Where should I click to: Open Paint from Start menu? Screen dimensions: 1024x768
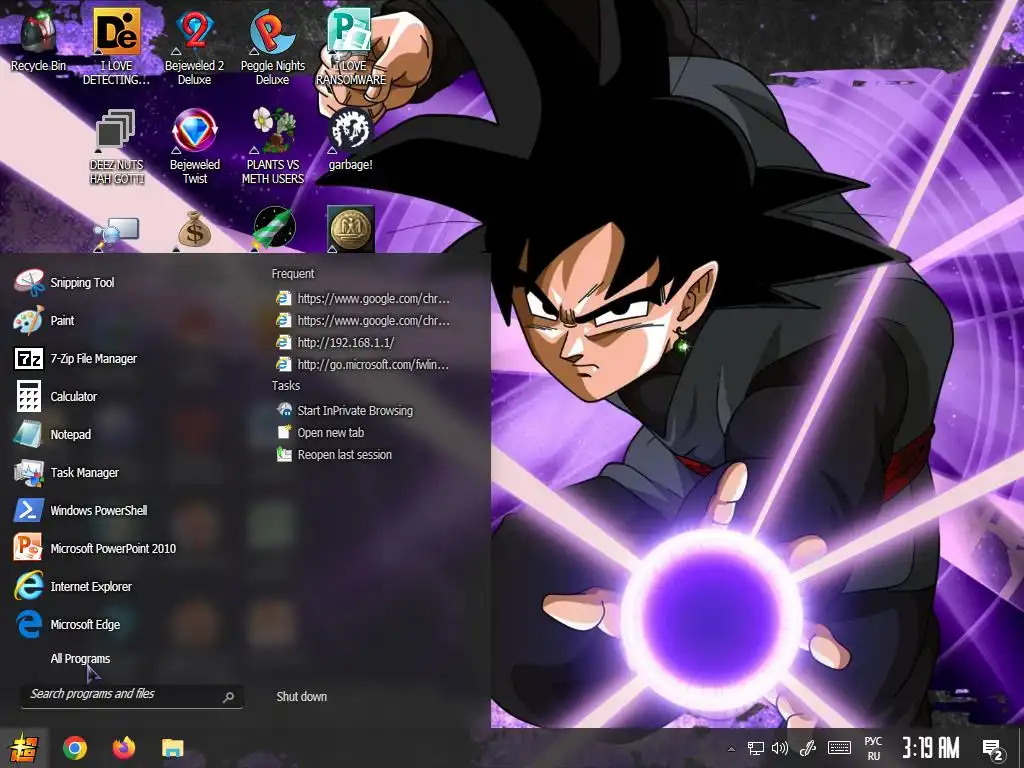44,321
